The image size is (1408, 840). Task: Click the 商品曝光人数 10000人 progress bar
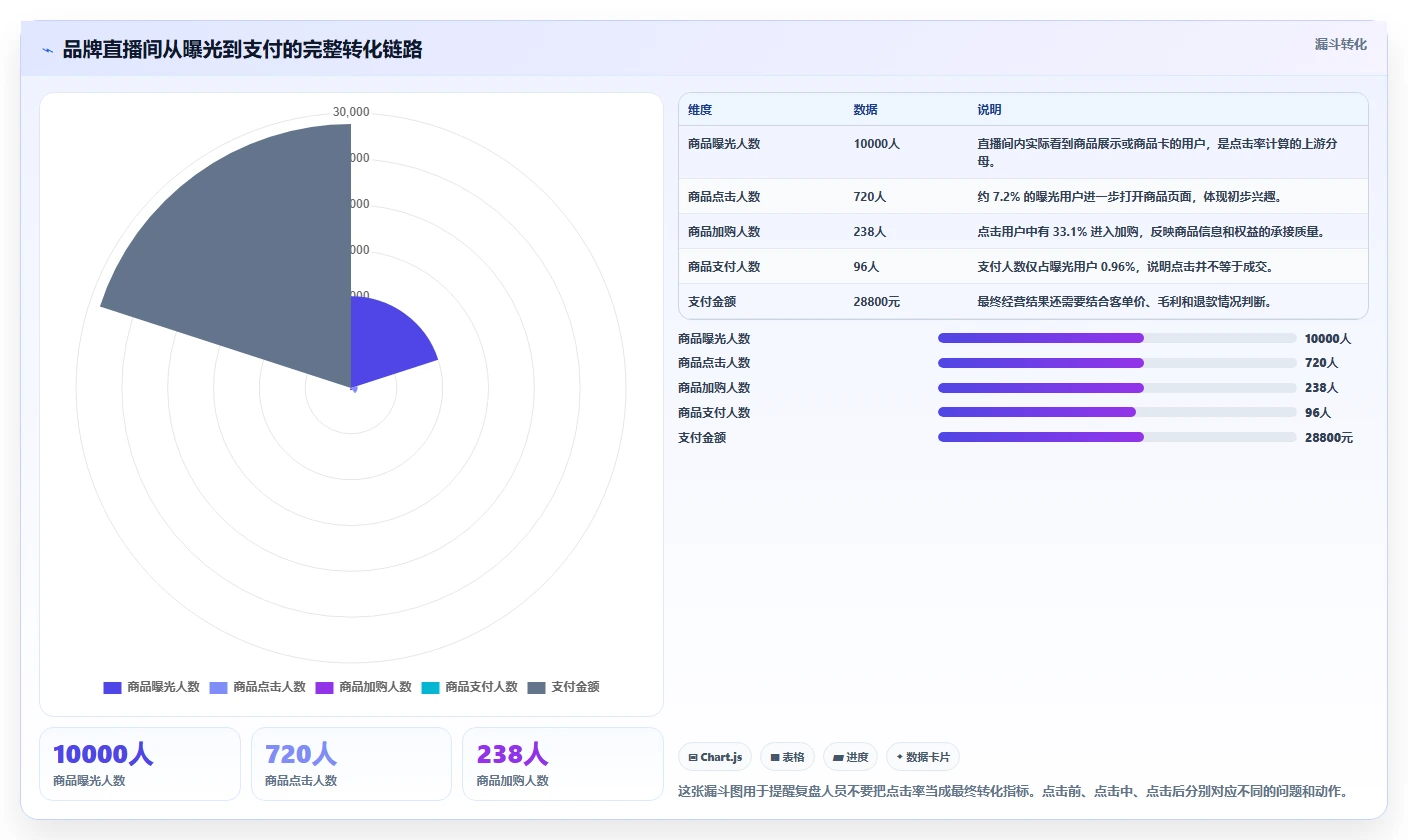(x=1117, y=338)
